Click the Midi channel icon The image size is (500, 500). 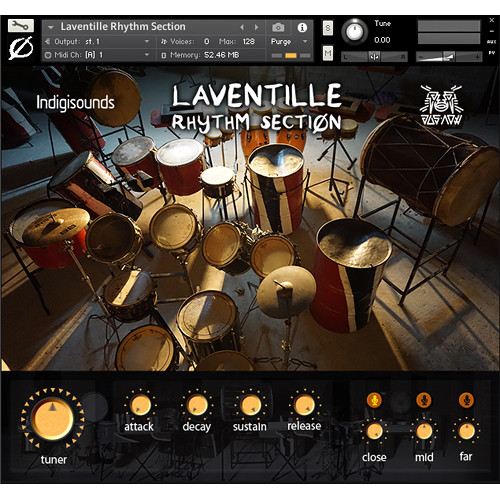tap(48, 55)
